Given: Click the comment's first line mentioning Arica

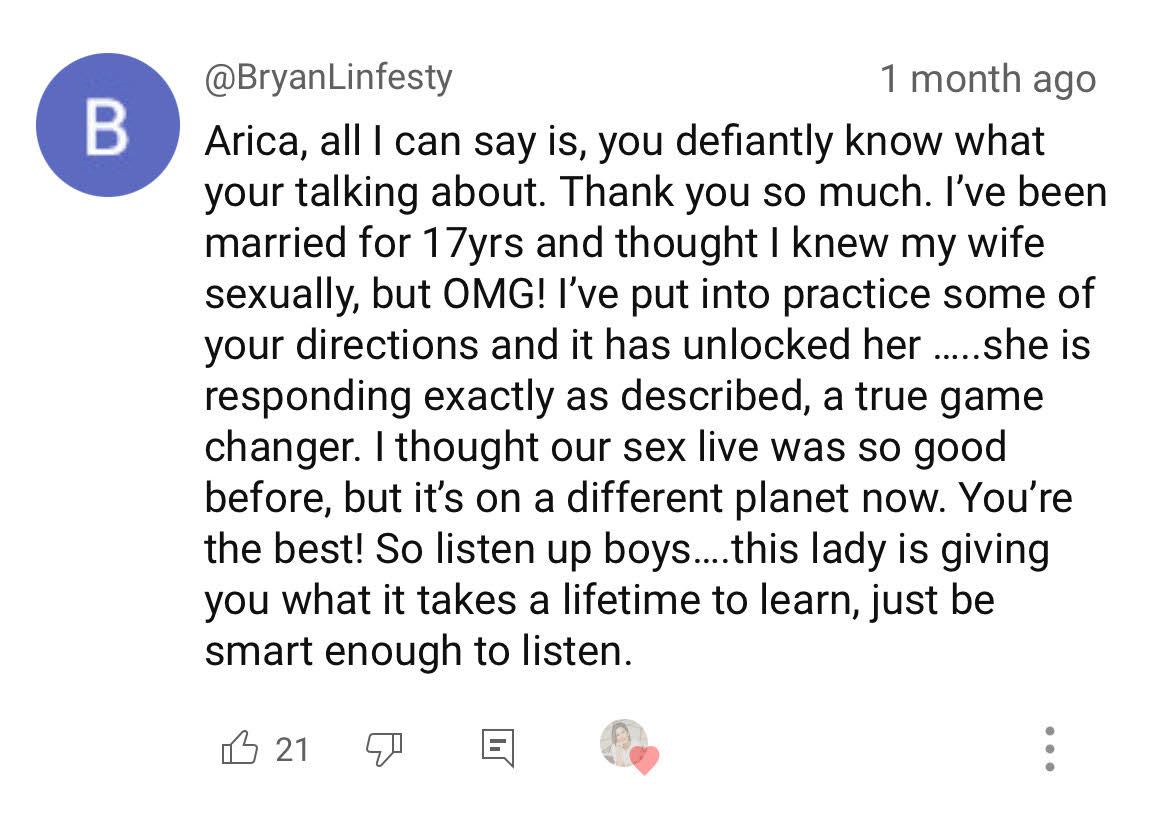Looking at the screenshot, I should point(625,141).
